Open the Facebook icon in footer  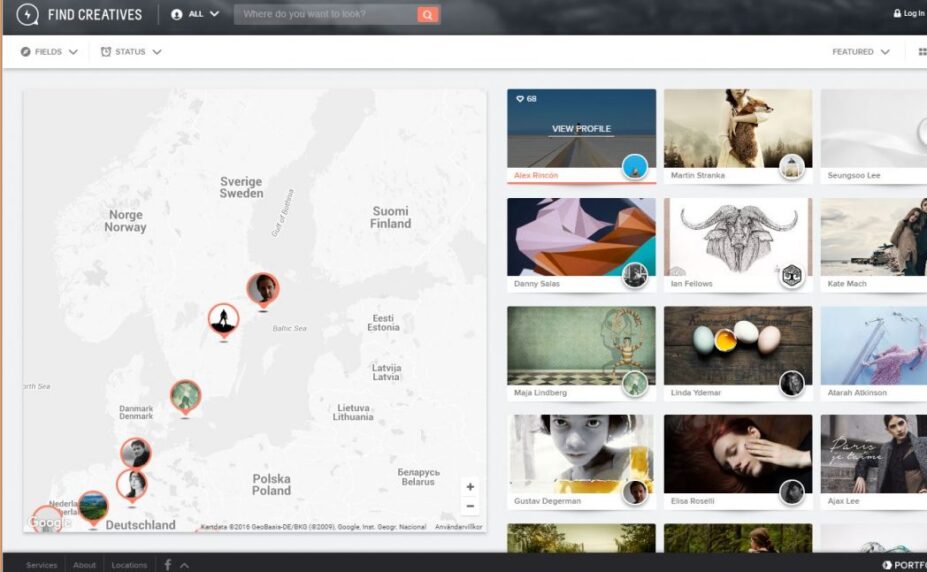[x=168, y=565]
